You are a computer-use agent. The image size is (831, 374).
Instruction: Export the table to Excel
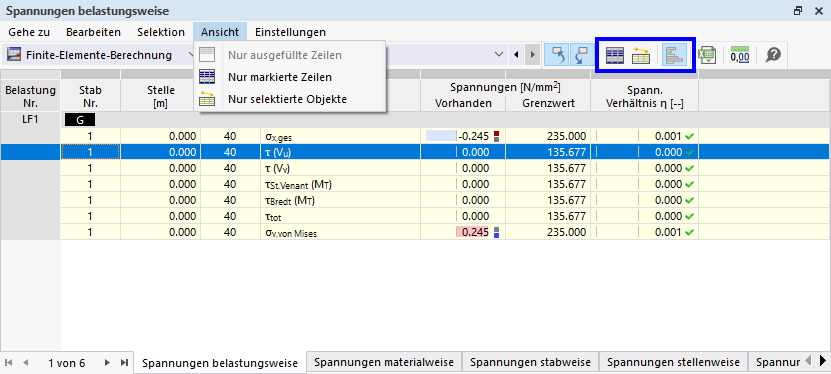tap(706, 55)
